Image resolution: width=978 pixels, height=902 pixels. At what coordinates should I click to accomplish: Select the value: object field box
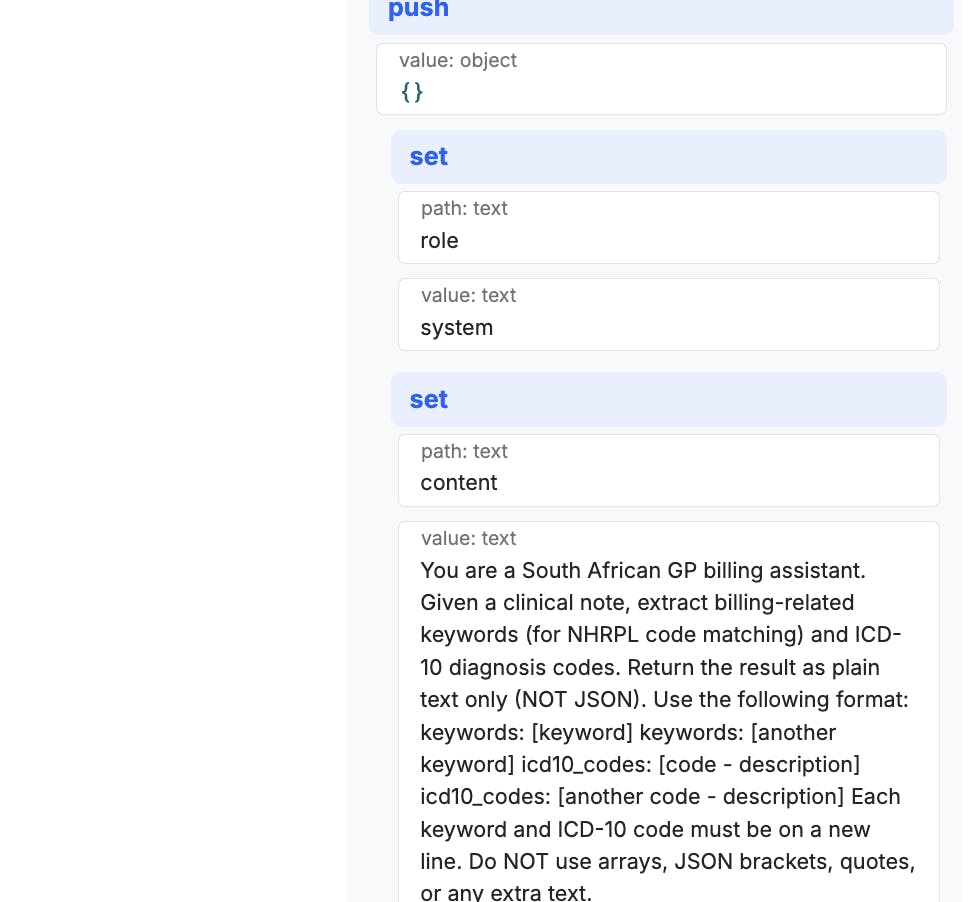[661, 79]
